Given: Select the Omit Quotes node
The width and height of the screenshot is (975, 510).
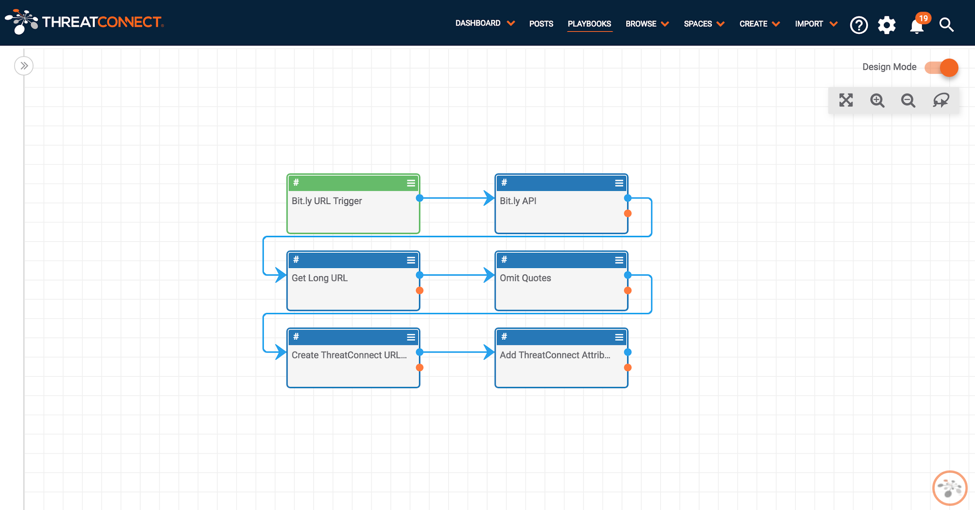Looking at the screenshot, I should [x=561, y=281].
